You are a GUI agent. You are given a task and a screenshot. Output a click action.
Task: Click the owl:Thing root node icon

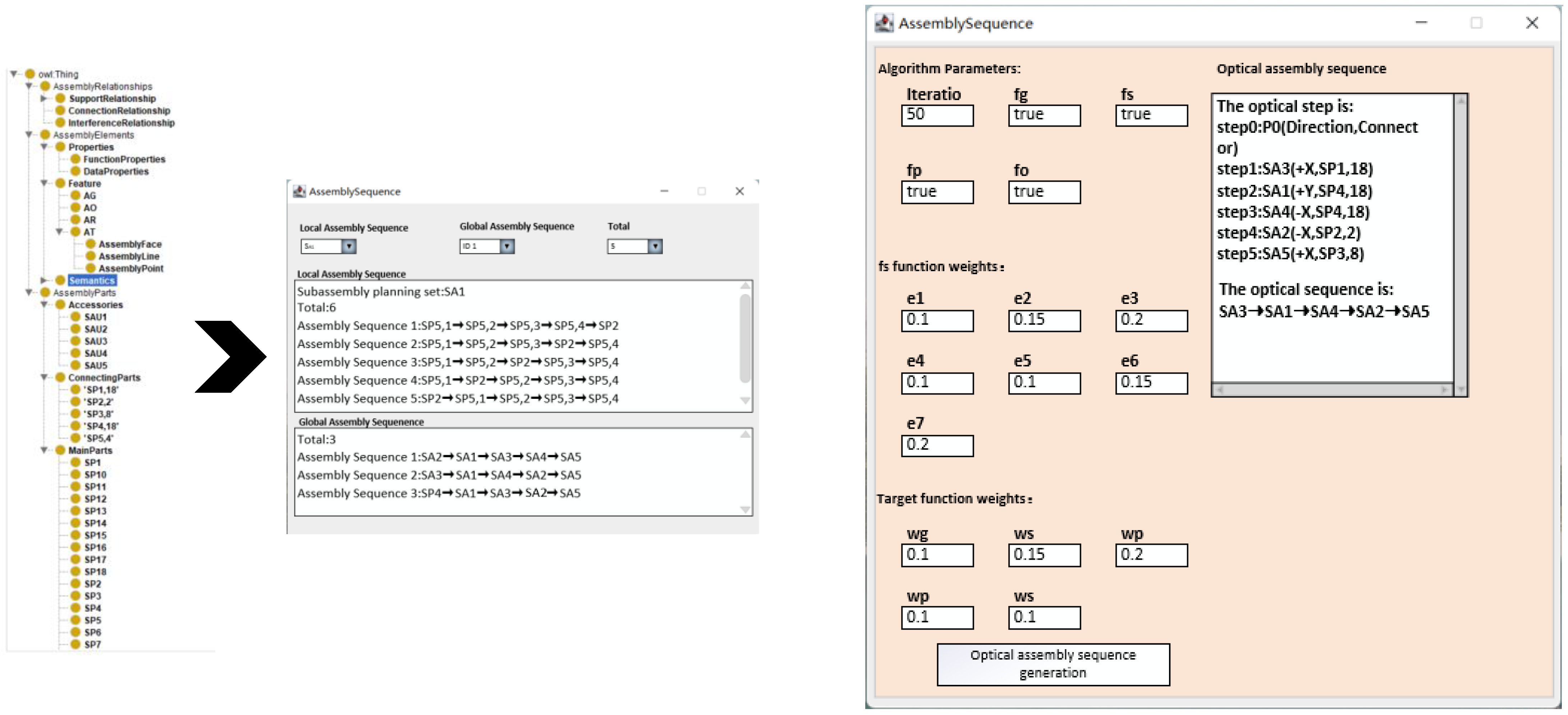30,74
